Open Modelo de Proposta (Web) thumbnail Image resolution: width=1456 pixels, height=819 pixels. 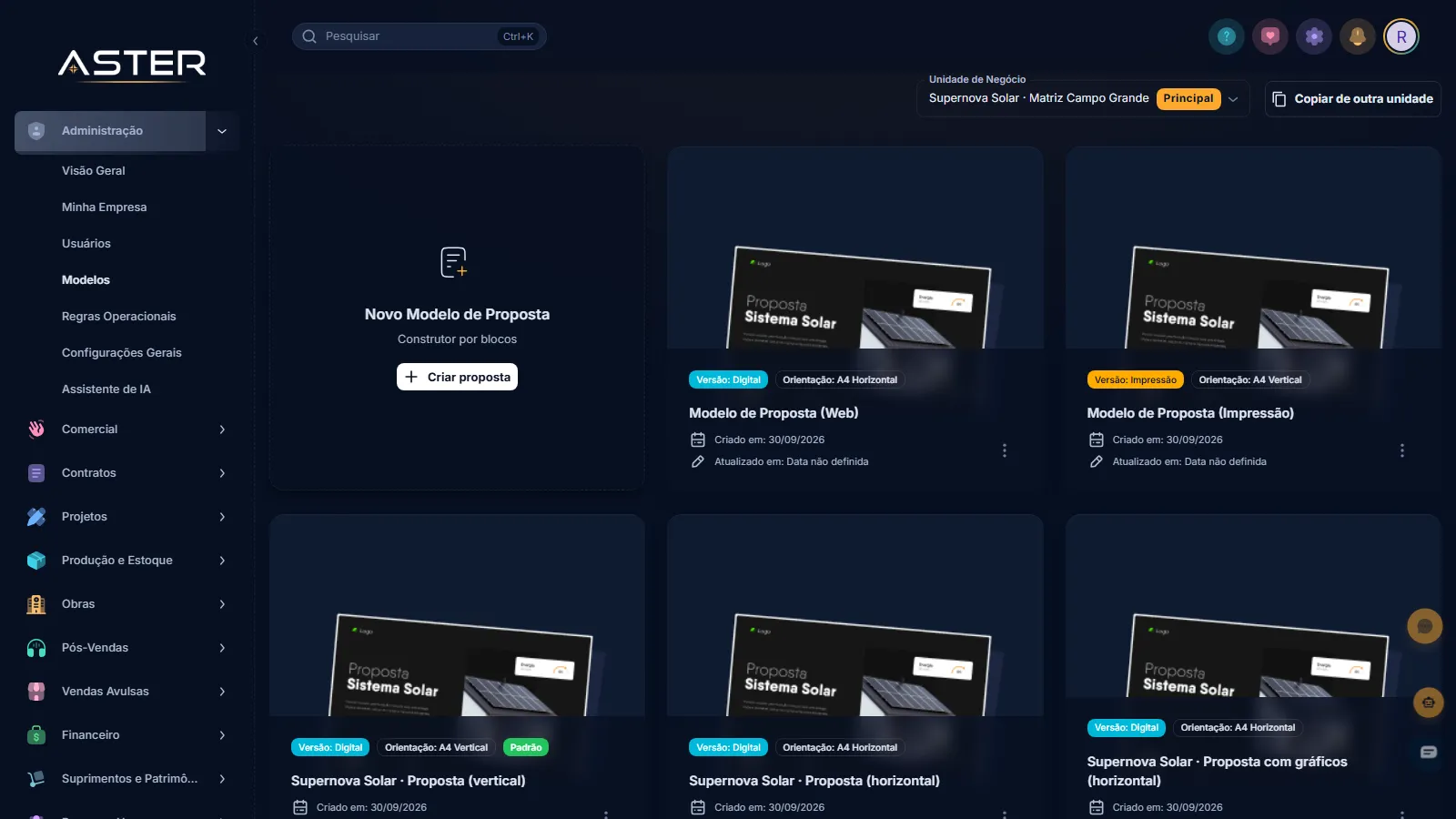point(855,248)
